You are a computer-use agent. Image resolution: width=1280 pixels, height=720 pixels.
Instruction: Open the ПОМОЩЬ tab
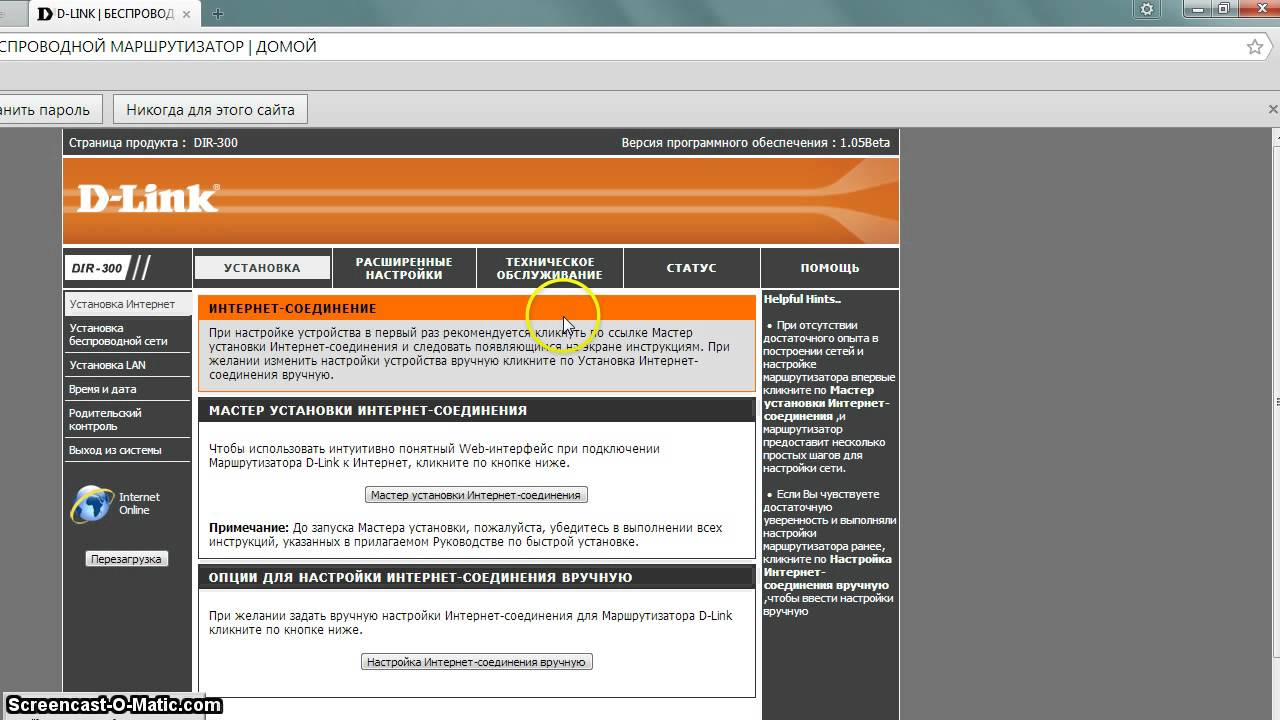click(830, 268)
